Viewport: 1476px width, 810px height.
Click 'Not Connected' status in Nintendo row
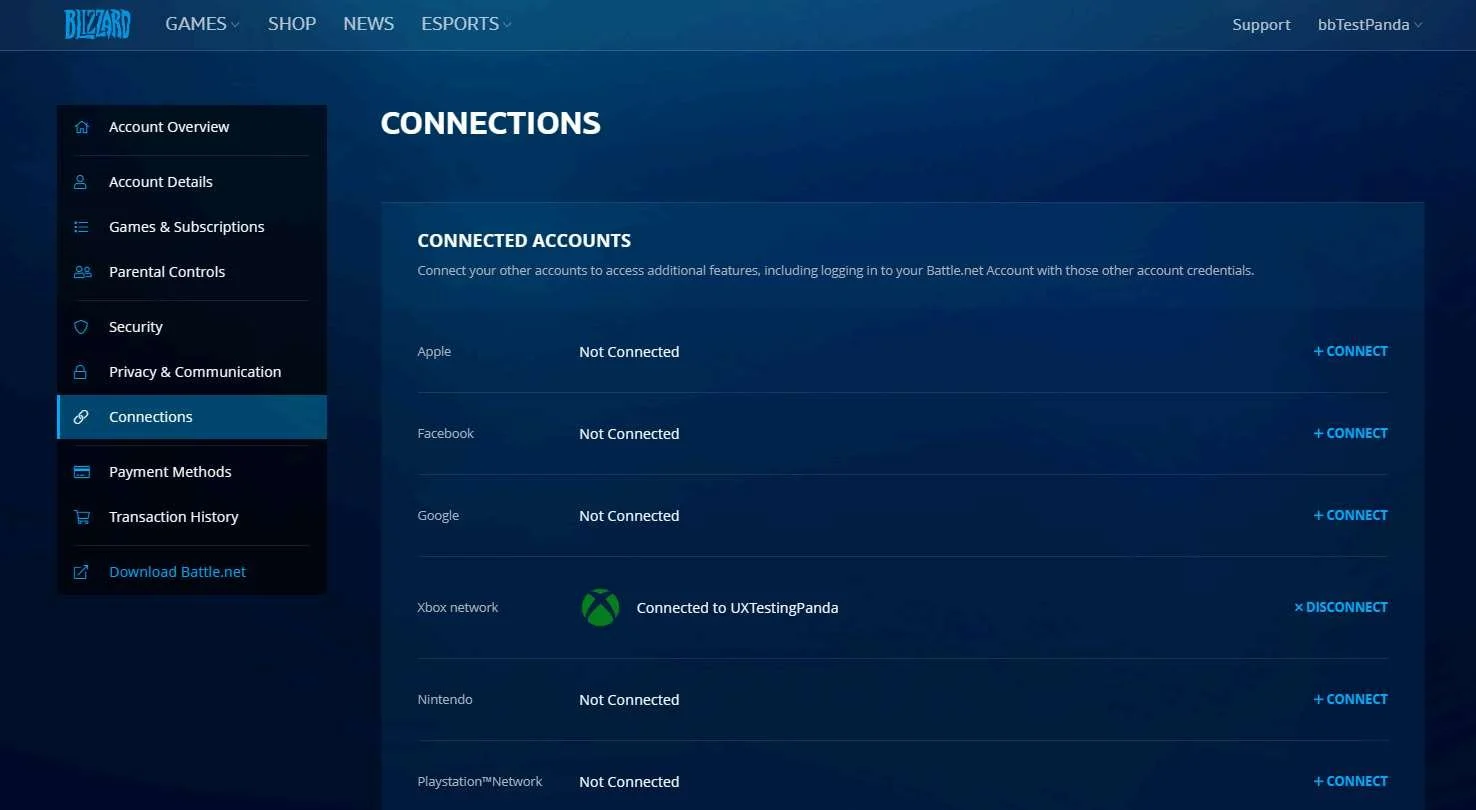point(629,700)
